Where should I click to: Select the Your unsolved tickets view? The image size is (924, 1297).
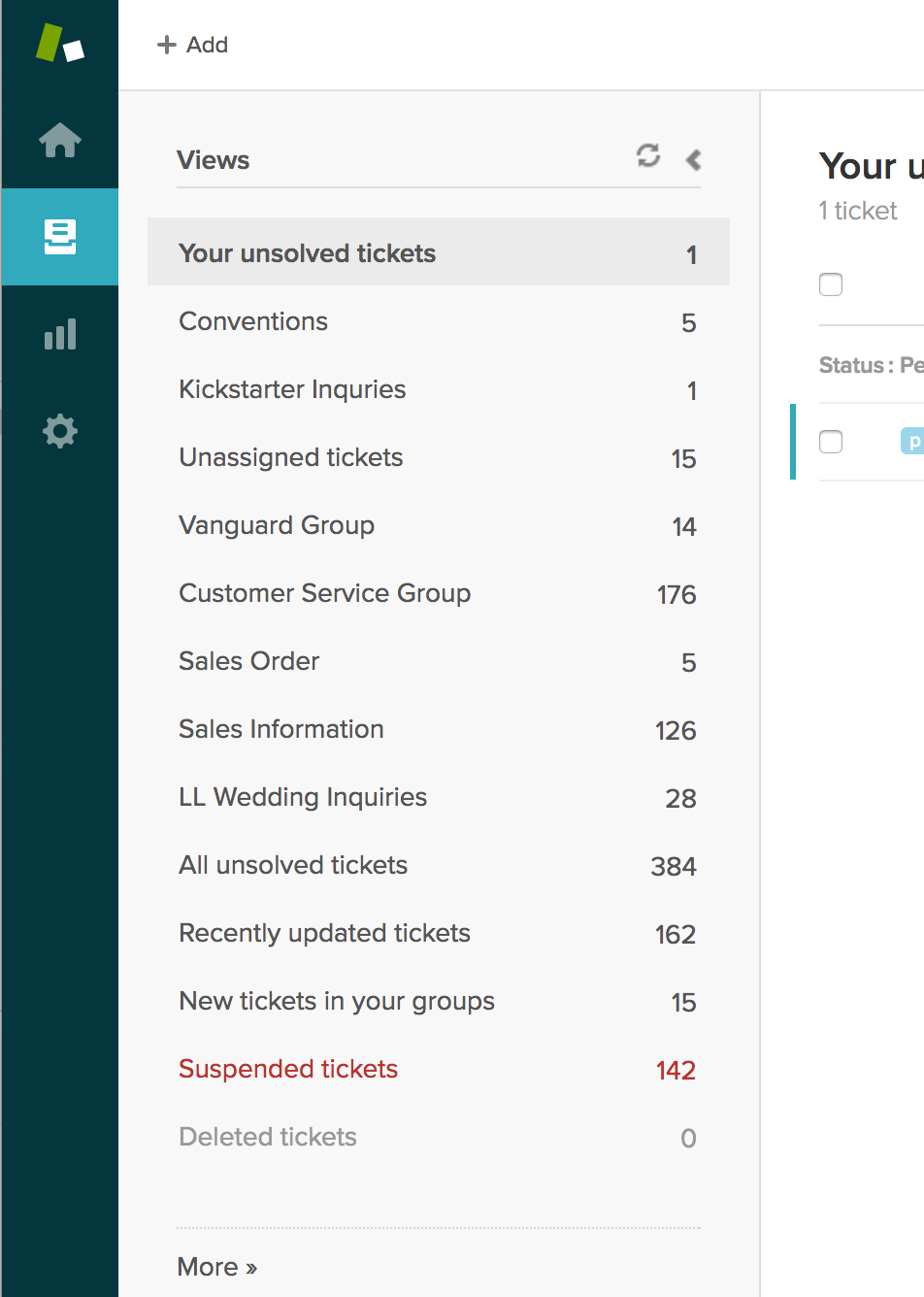(x=439, y=251)
